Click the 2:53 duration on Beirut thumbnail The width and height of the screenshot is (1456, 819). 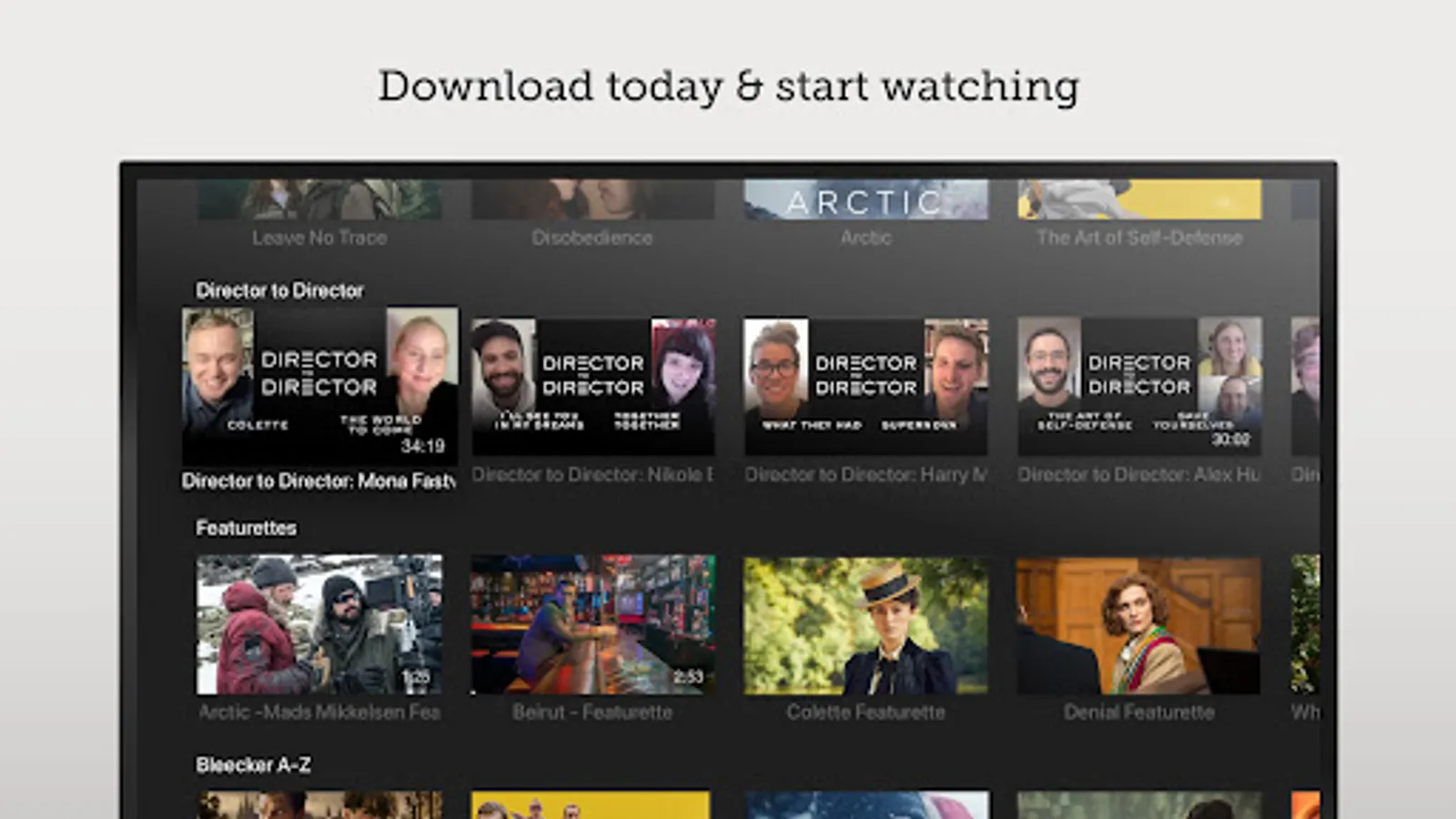pos(688,677)
